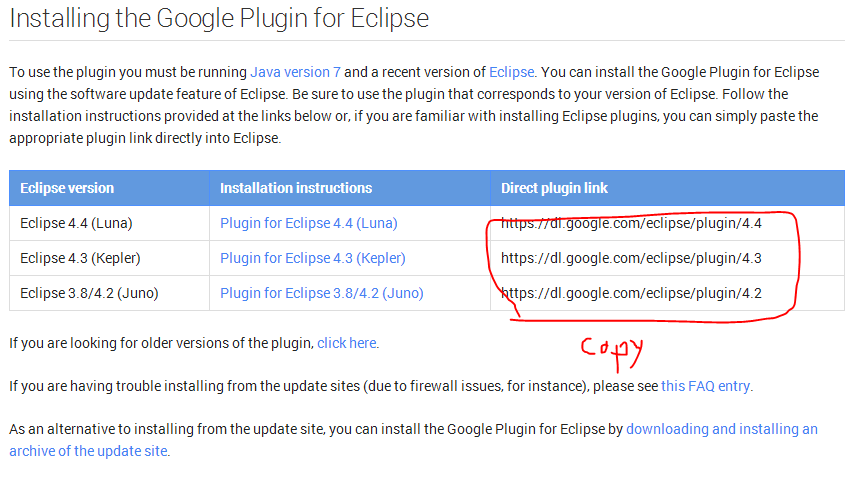Click the direct plugin URL ending in 4.4
Viewport: 859px width, 477px height.
click(631, 223)
